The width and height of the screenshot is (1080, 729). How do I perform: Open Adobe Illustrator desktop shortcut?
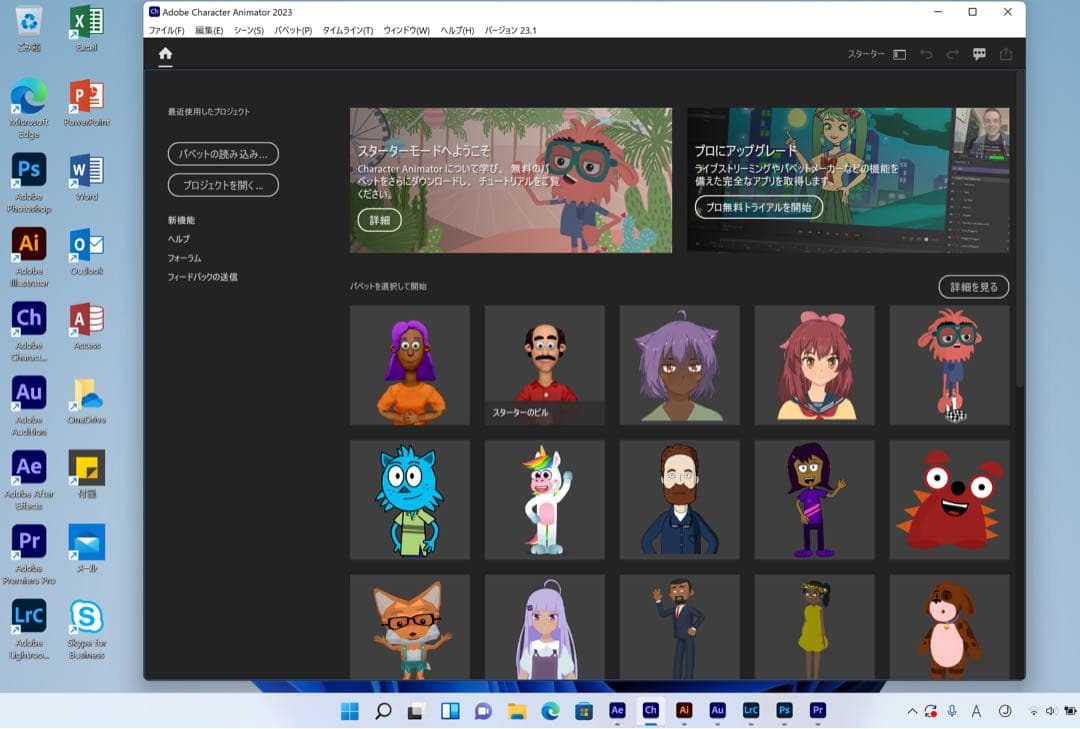[x=29, y=252]
